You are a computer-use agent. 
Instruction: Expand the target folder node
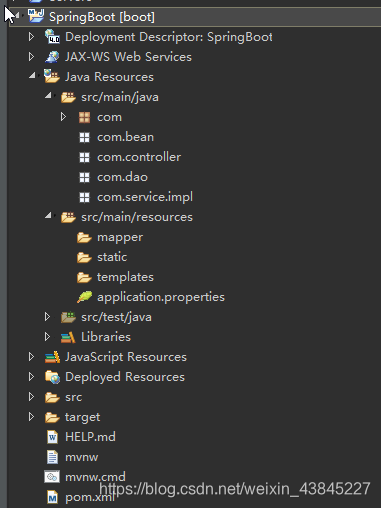tap(31, 417)
